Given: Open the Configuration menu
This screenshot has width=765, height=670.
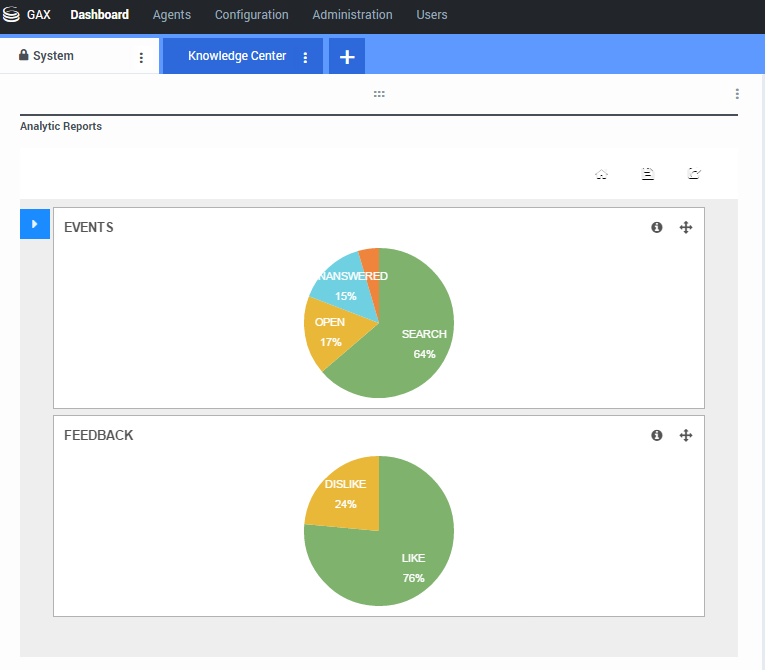Looking at the screenshot, I should coord(251,15).
